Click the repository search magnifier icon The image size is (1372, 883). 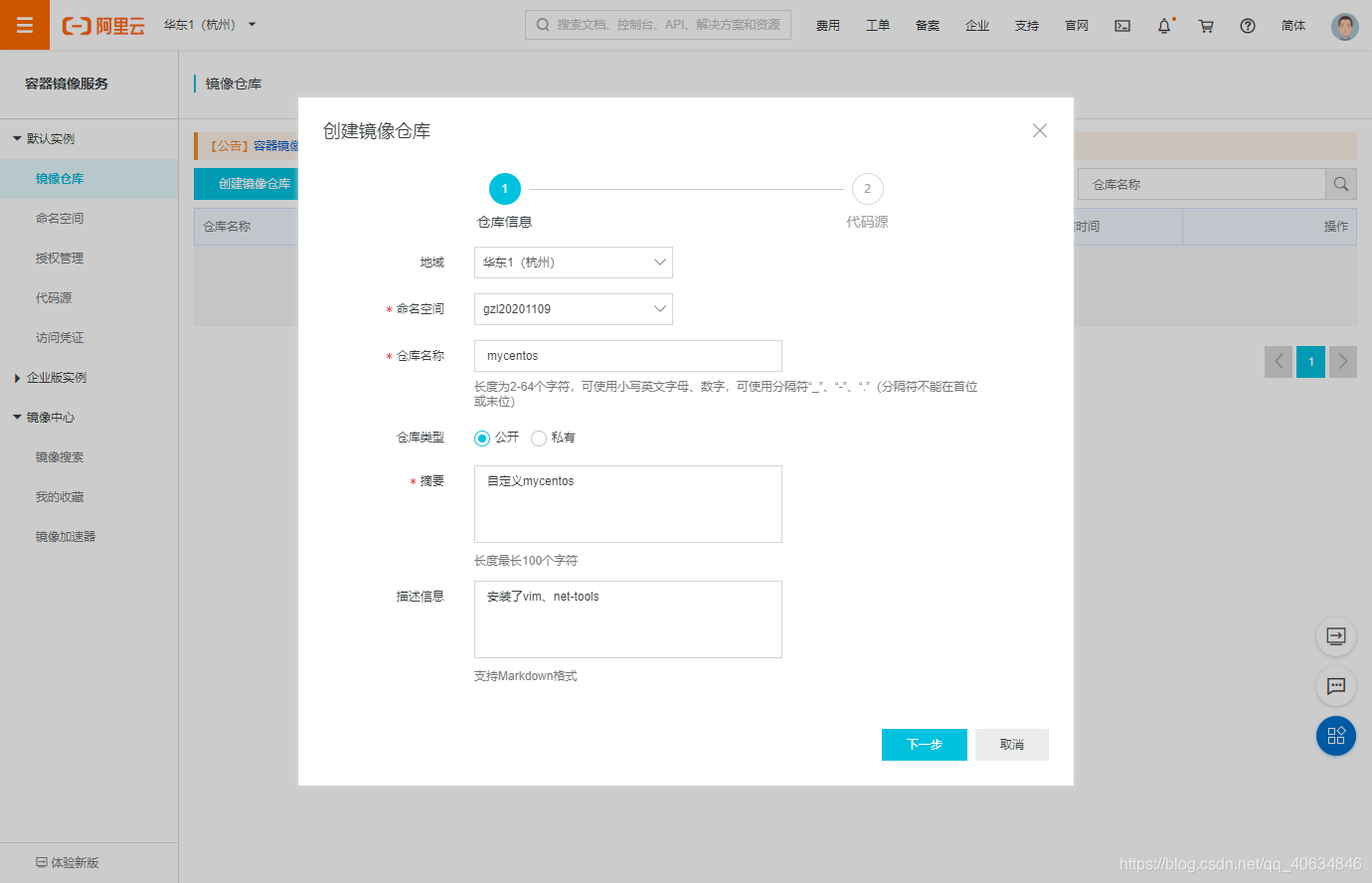tap(1341, 184)
